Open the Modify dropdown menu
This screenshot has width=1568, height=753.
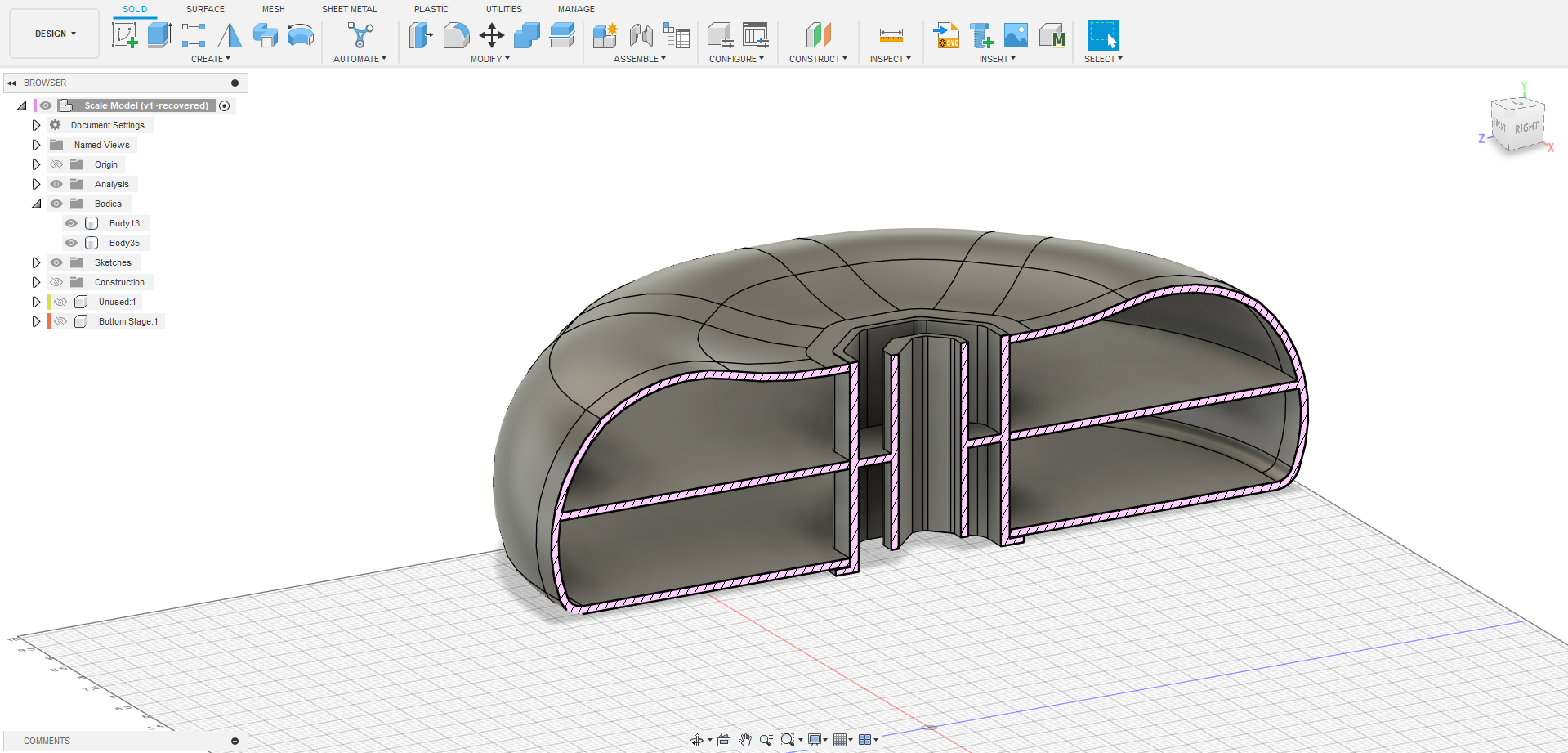[490, 59]
